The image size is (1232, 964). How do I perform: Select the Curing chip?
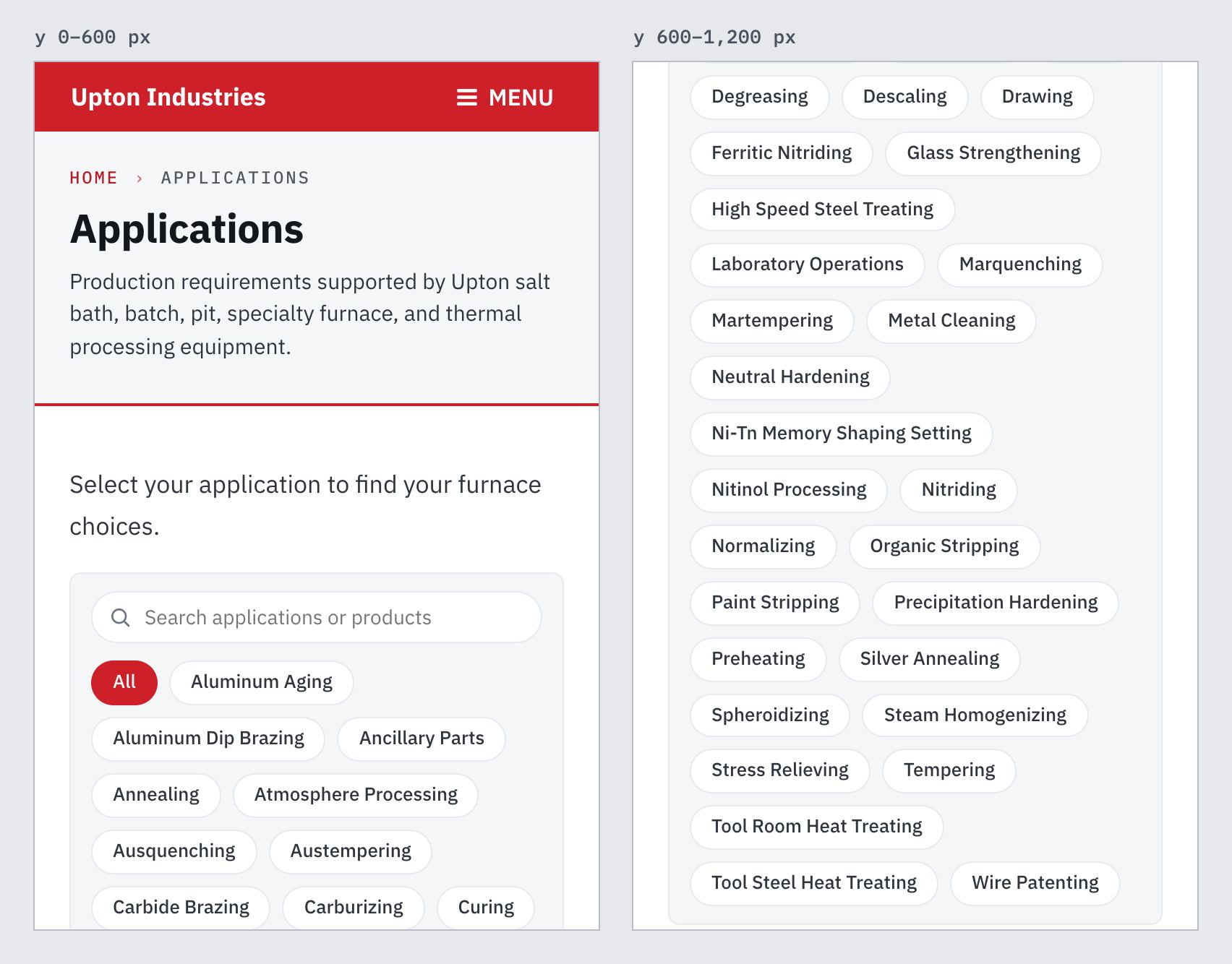coord(486,908)
